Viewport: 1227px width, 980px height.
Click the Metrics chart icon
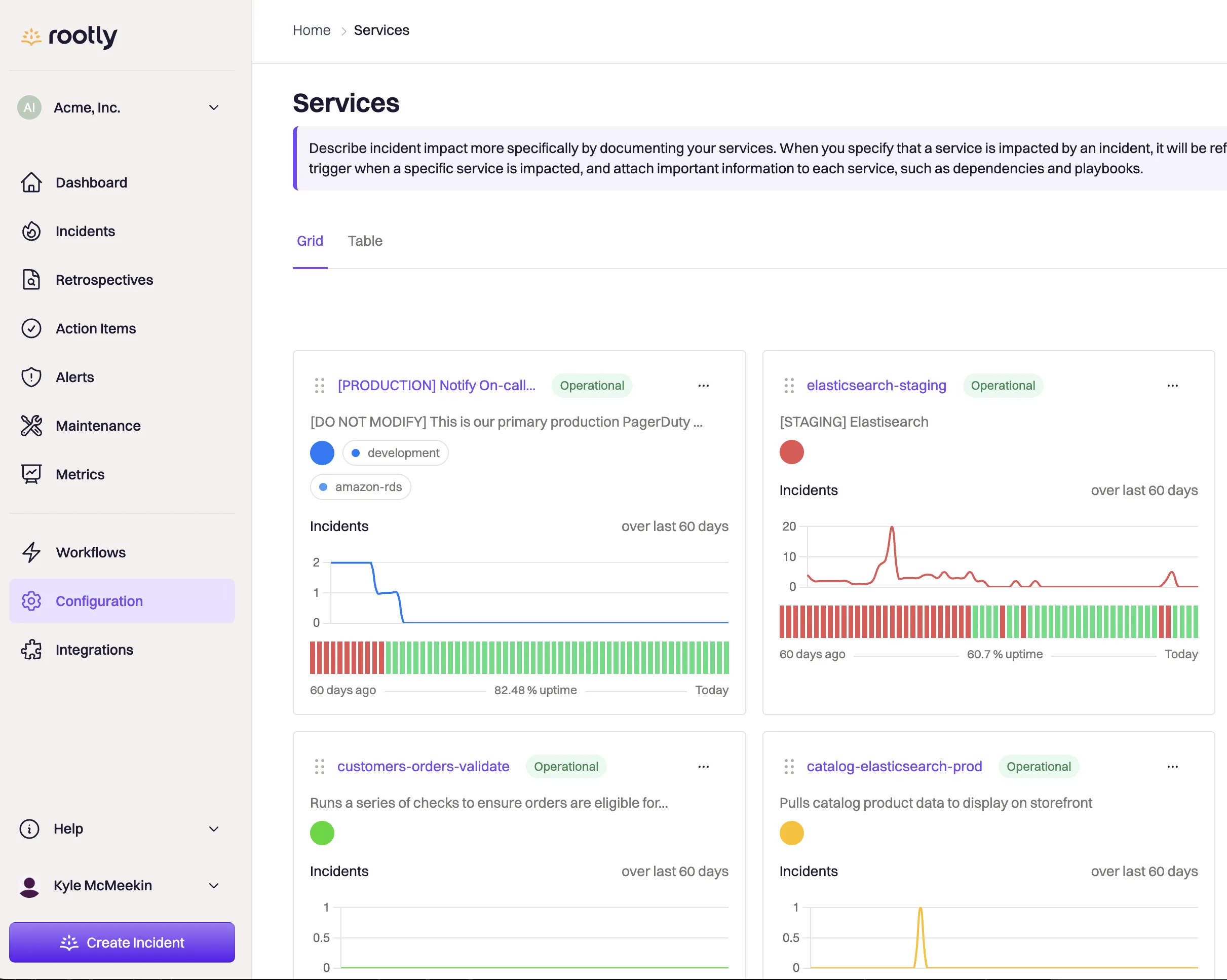point(31,474)
